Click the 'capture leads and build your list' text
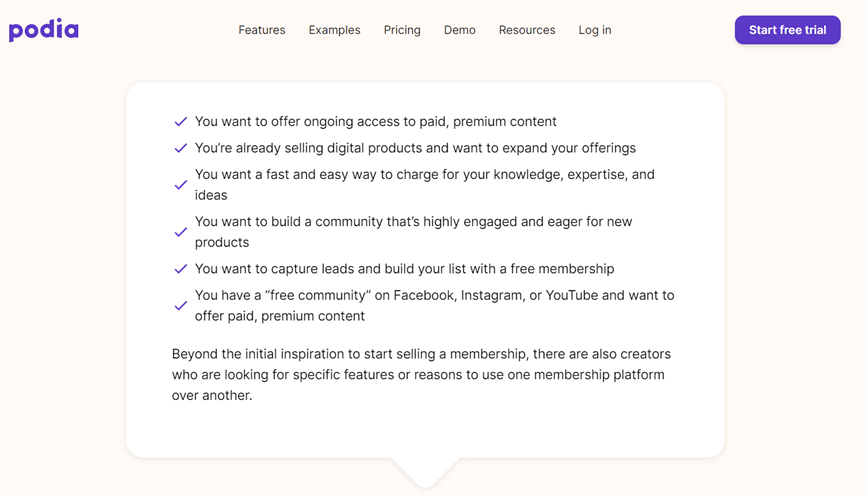This screenshot has width=867, height=496. click(404, 269)
